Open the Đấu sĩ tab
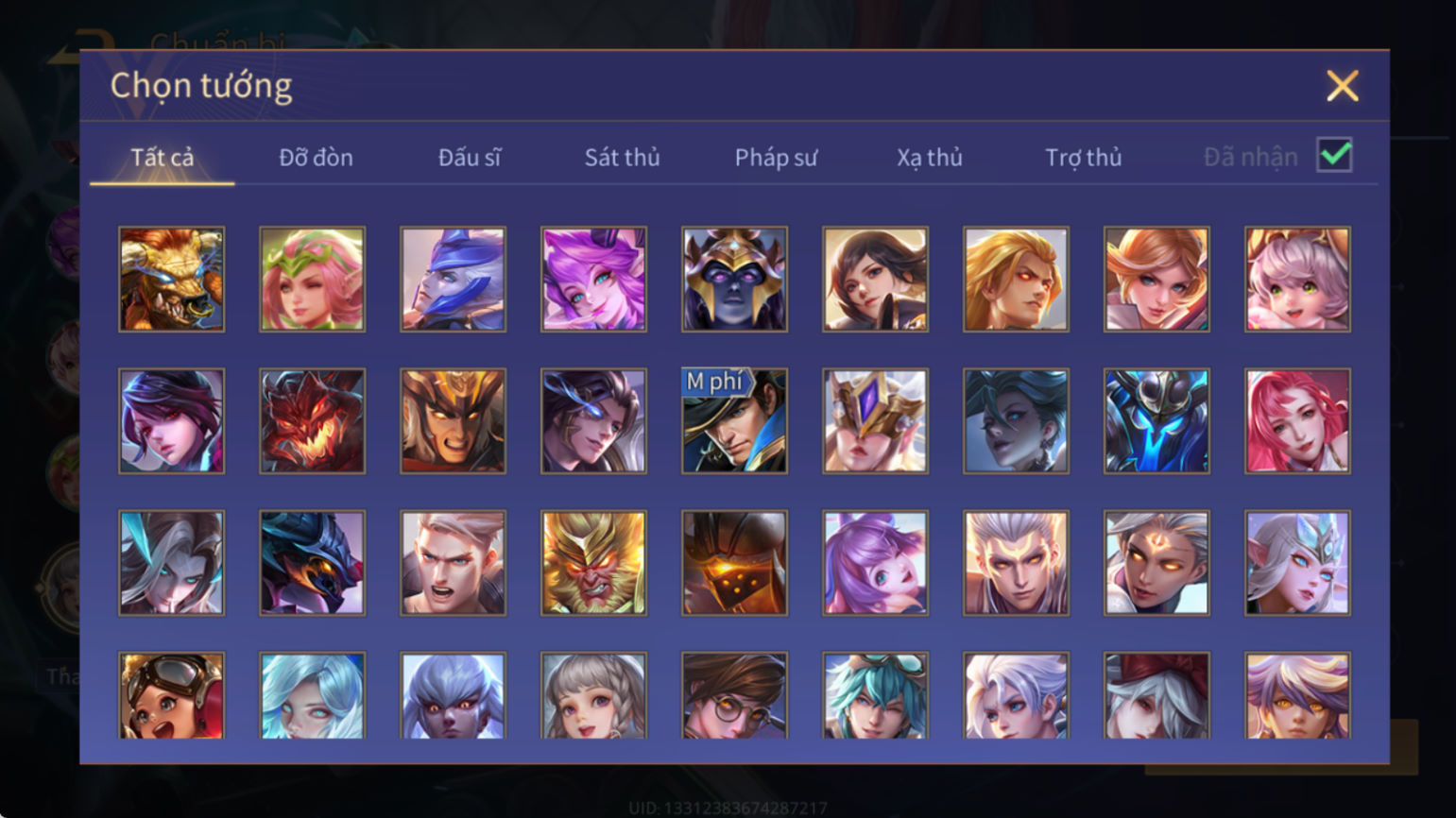1456x818 pixels. 470,158
